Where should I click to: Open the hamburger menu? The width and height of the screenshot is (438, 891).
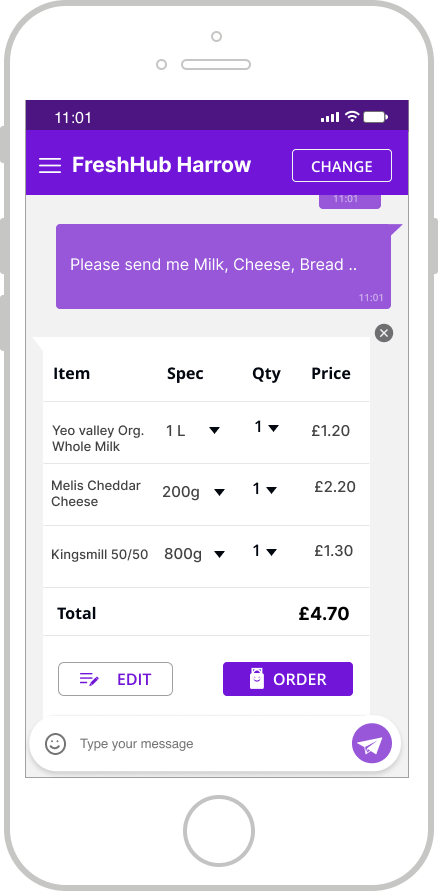(50, 165)
